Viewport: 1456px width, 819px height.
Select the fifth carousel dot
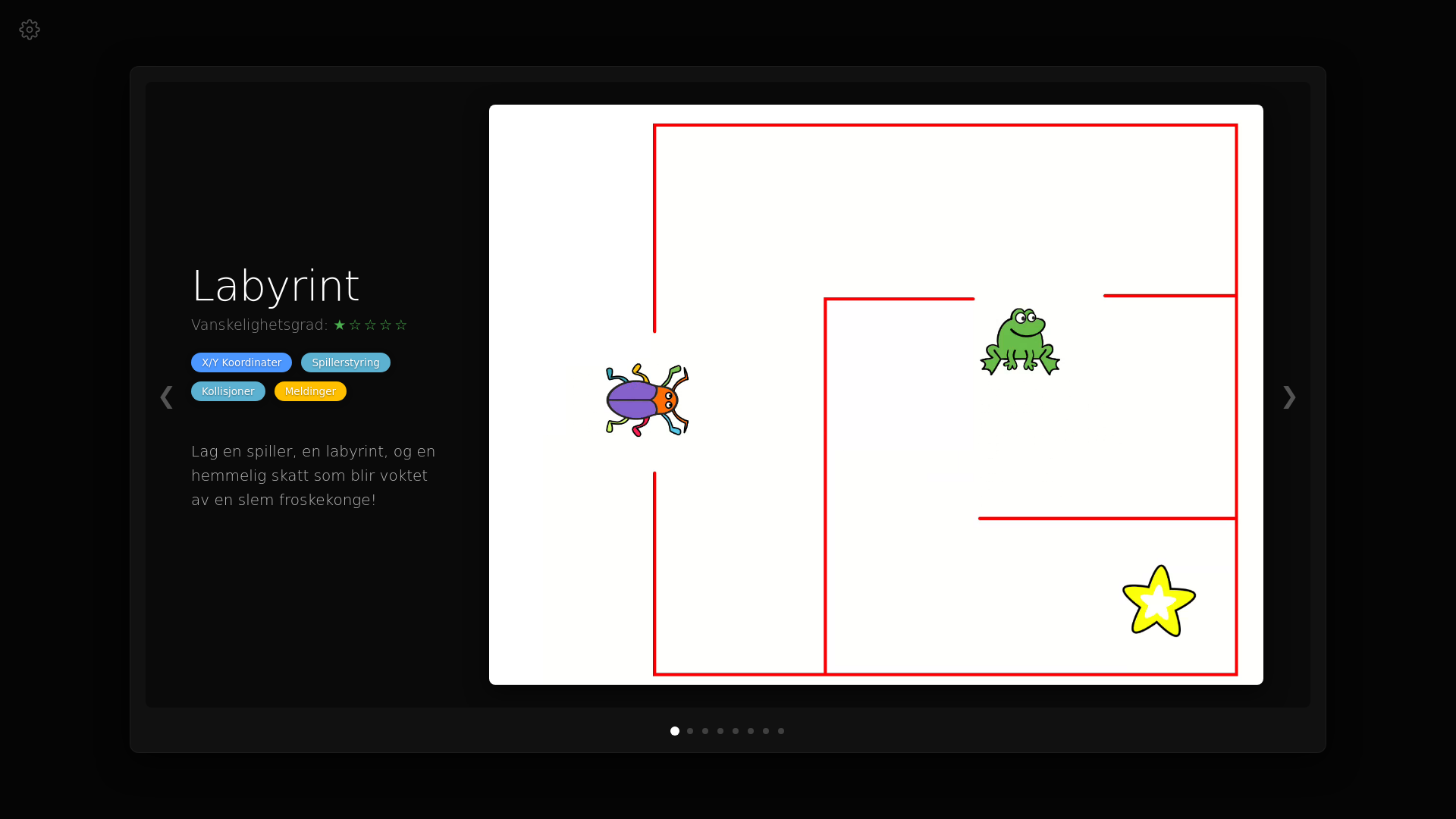click(x=736, y=731)
